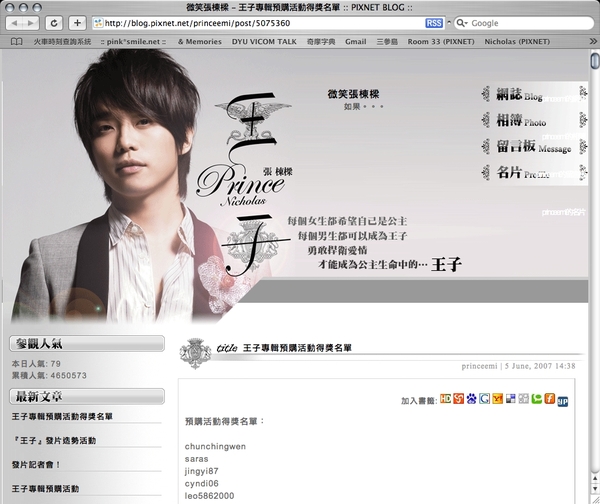Add to Google bookmarks G icon
The width and height of the screenshot is (600, 504).
(x=484, y=399)
